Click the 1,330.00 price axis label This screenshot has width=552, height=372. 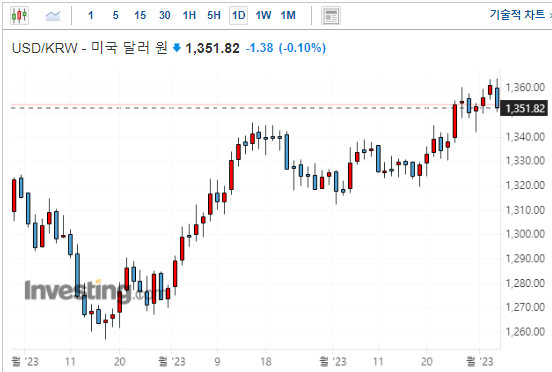coord(525,161)
